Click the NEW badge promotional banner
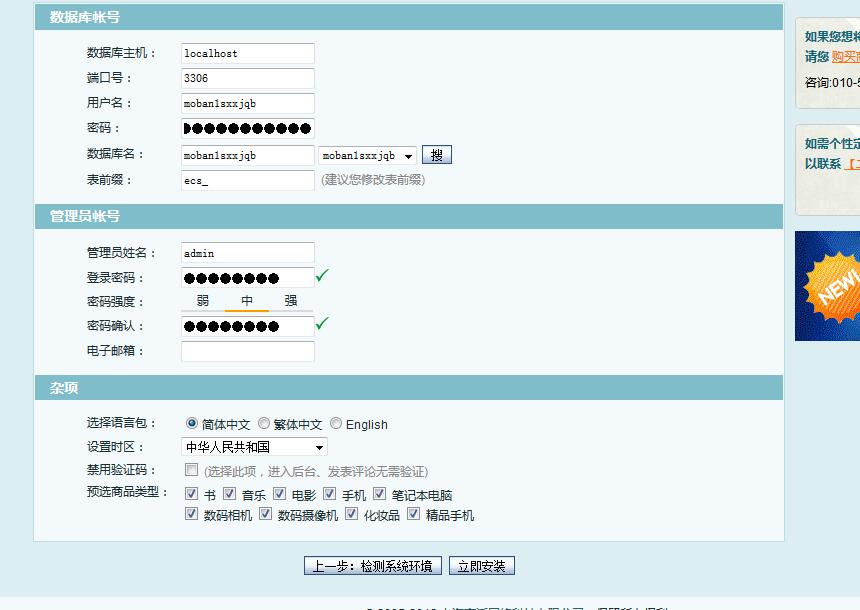 (828, 286)
